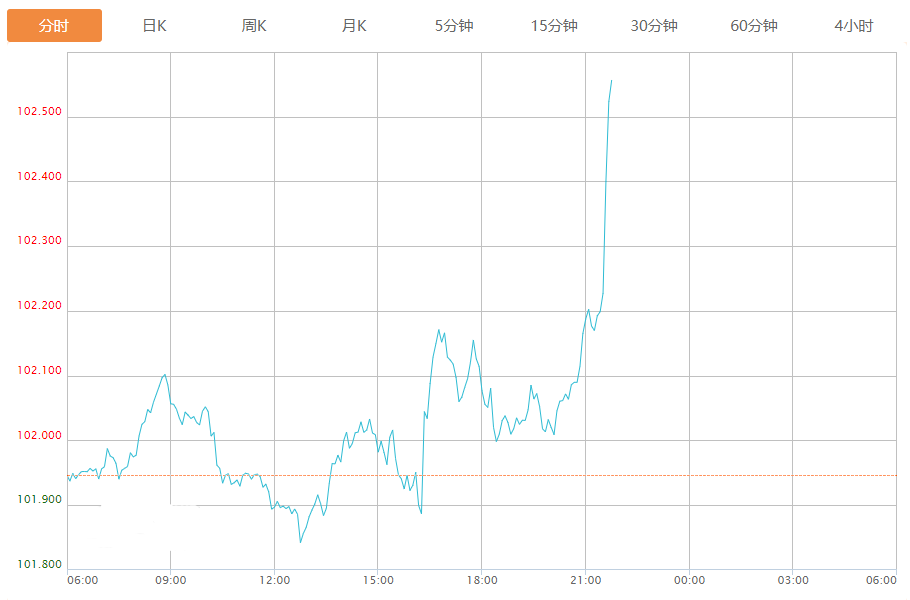Click the 15:00 time axis label
This screenshot has width=910, height=600.
[378, 580]
